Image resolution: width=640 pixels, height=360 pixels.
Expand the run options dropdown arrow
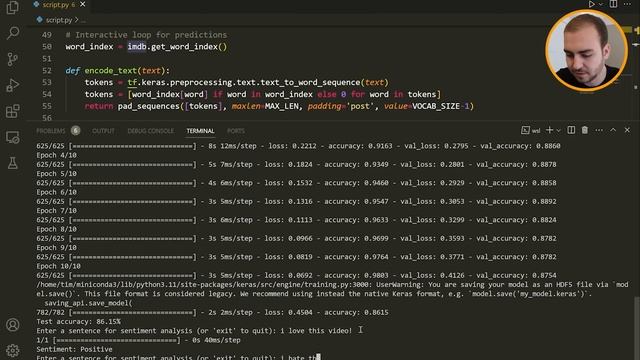pyautogui.click(x=601, y=4)
